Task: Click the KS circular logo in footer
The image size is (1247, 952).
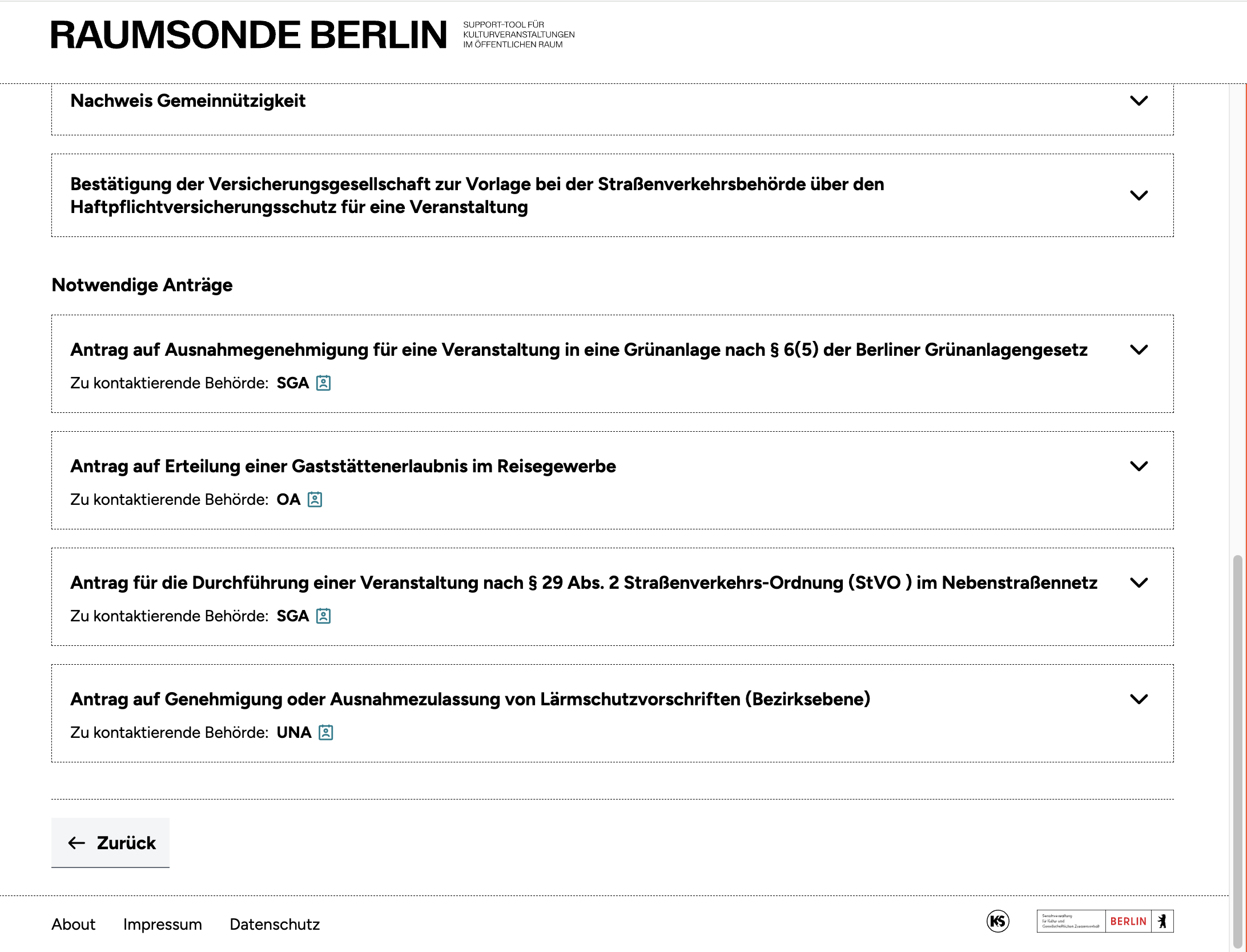Action: tap(997, 921)
